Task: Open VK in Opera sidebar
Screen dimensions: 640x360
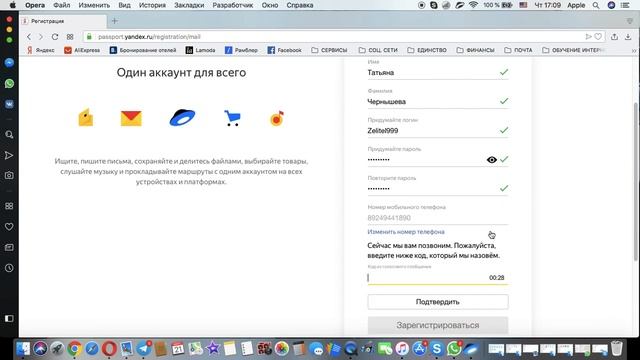Action: pos(9,104)
